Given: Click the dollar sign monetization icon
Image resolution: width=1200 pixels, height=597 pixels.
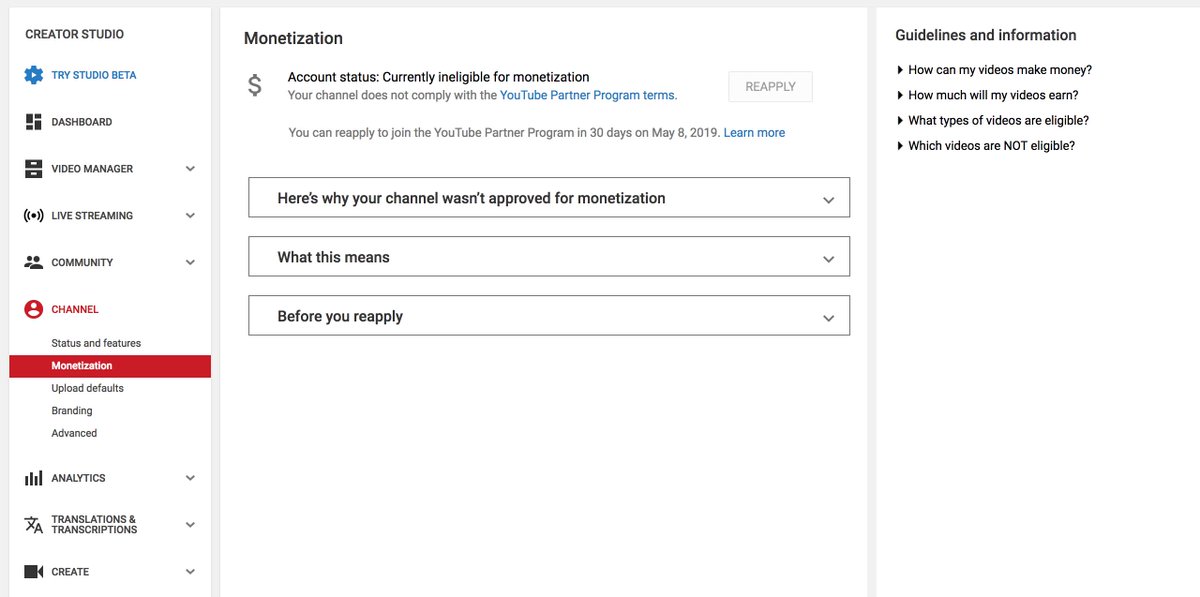Looking at the screenshot, I should click(255, 86).
